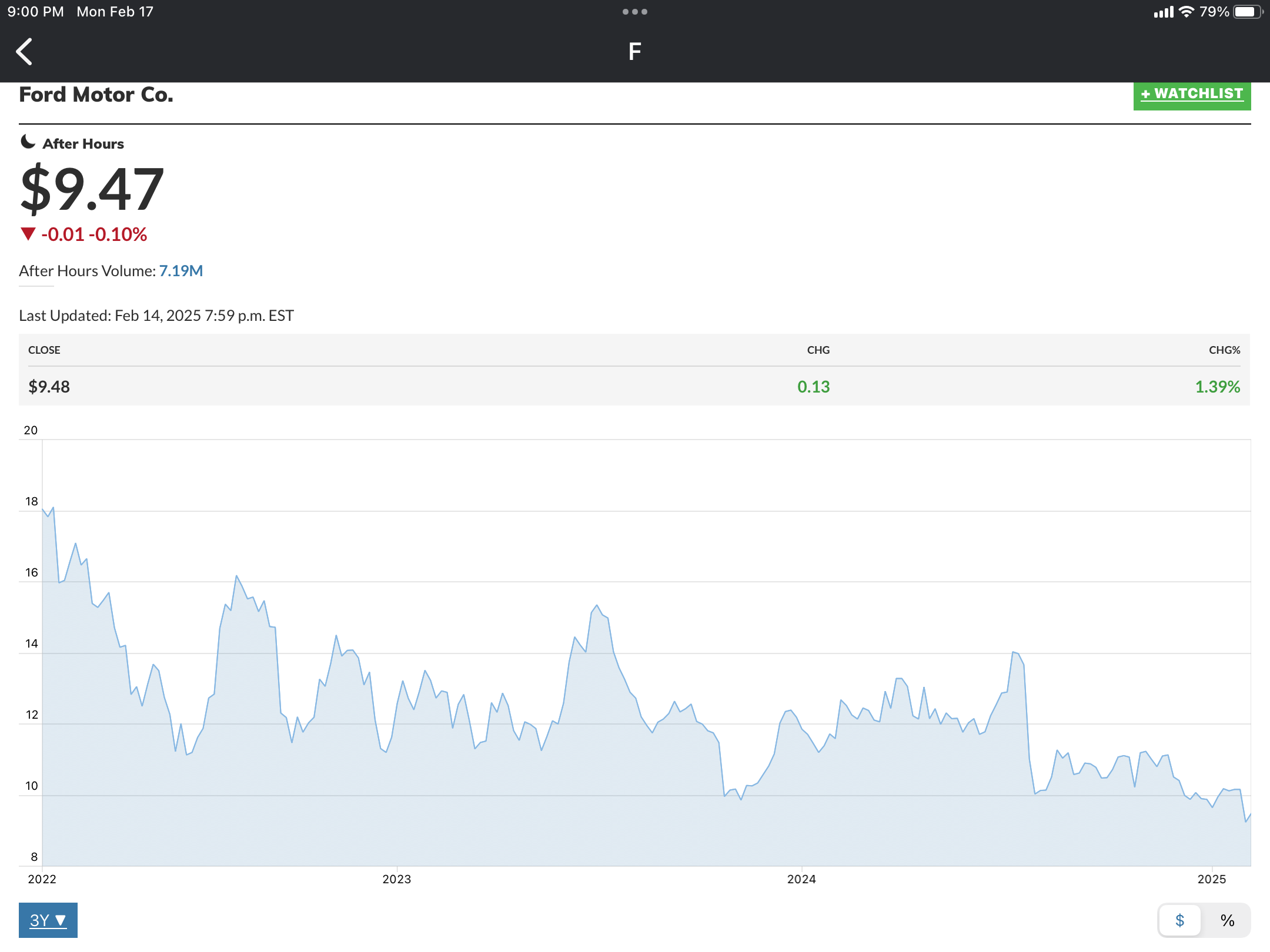Tap the 16 y-axis label
Screen dimensions: 1270x952
(x=31, y=572)
